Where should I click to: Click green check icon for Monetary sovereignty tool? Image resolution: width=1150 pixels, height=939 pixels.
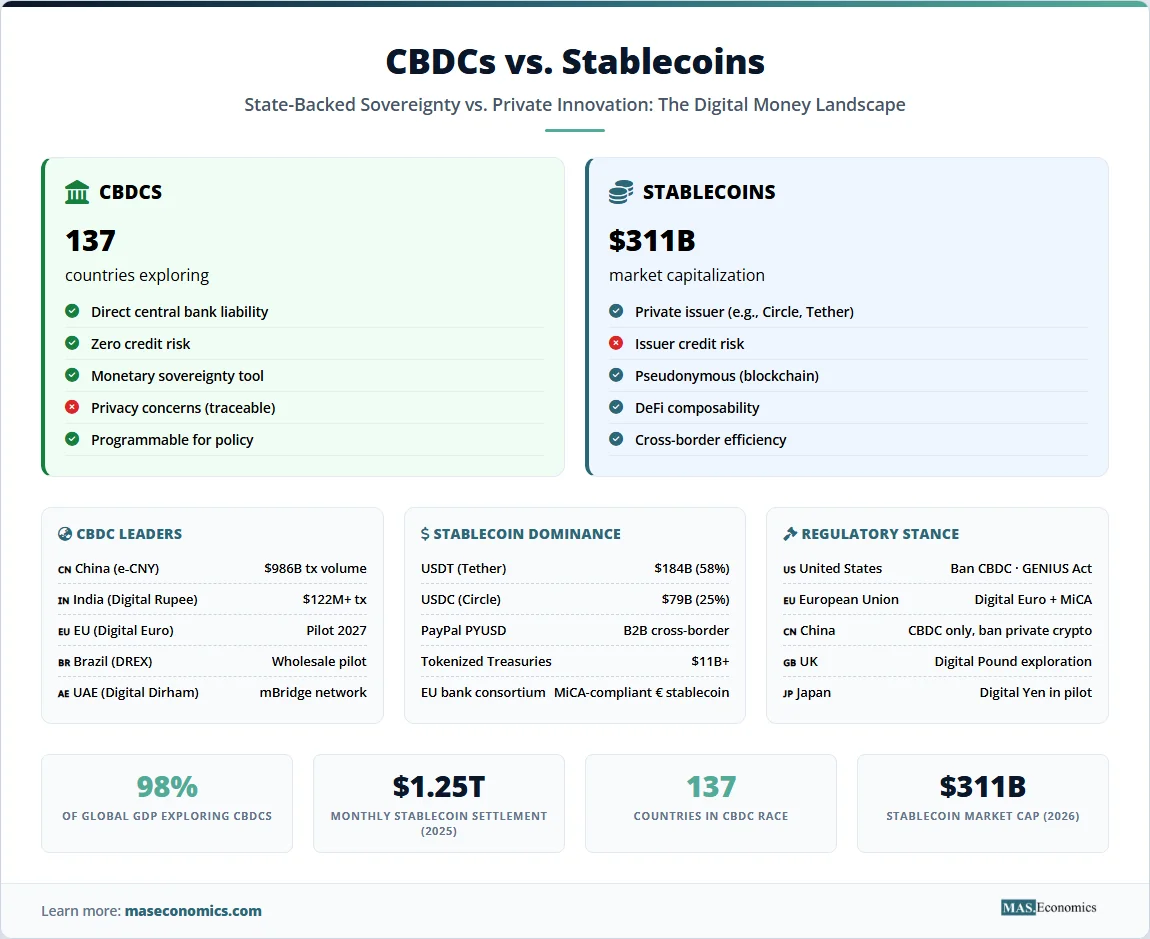(72, 375)
